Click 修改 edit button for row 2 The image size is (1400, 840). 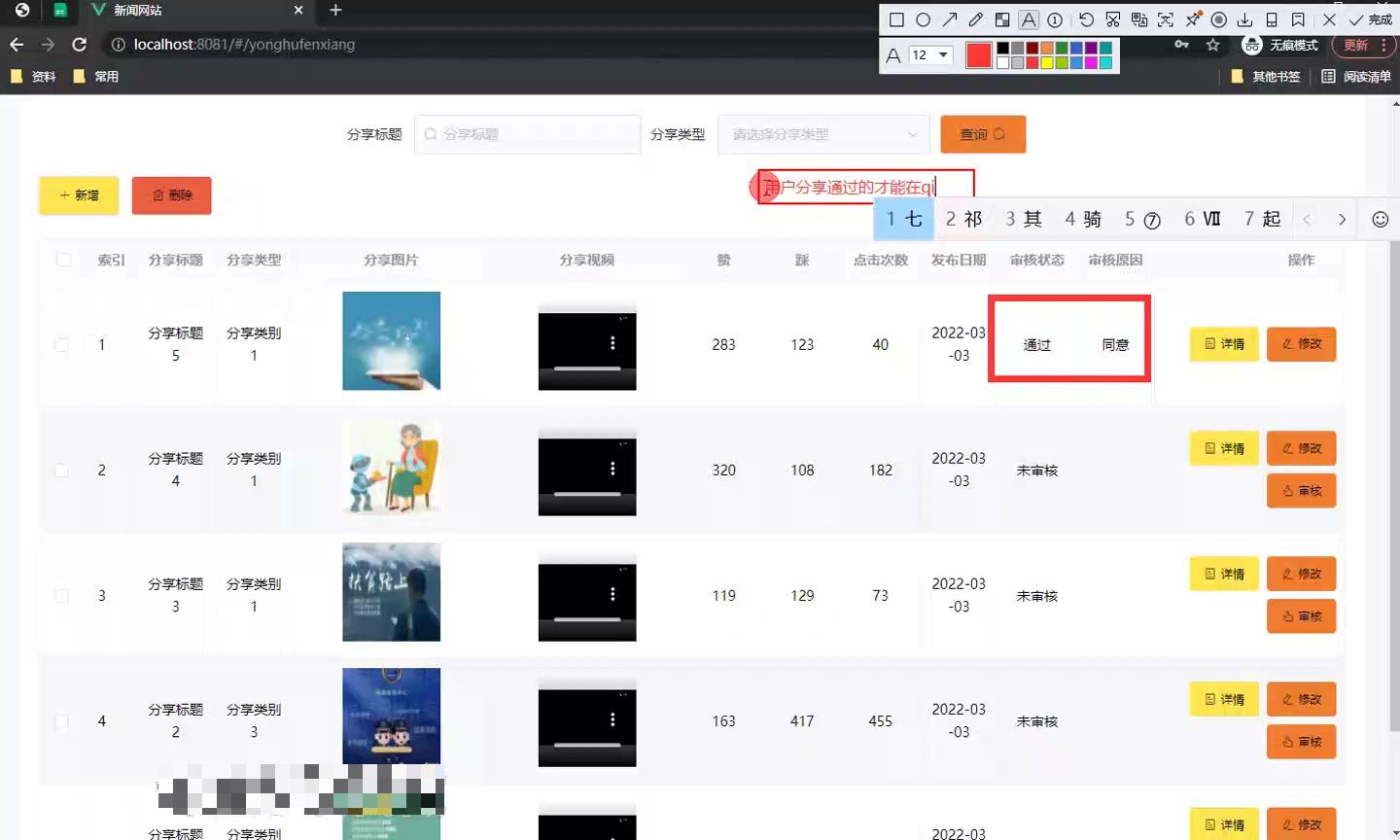coord(1301,448)
